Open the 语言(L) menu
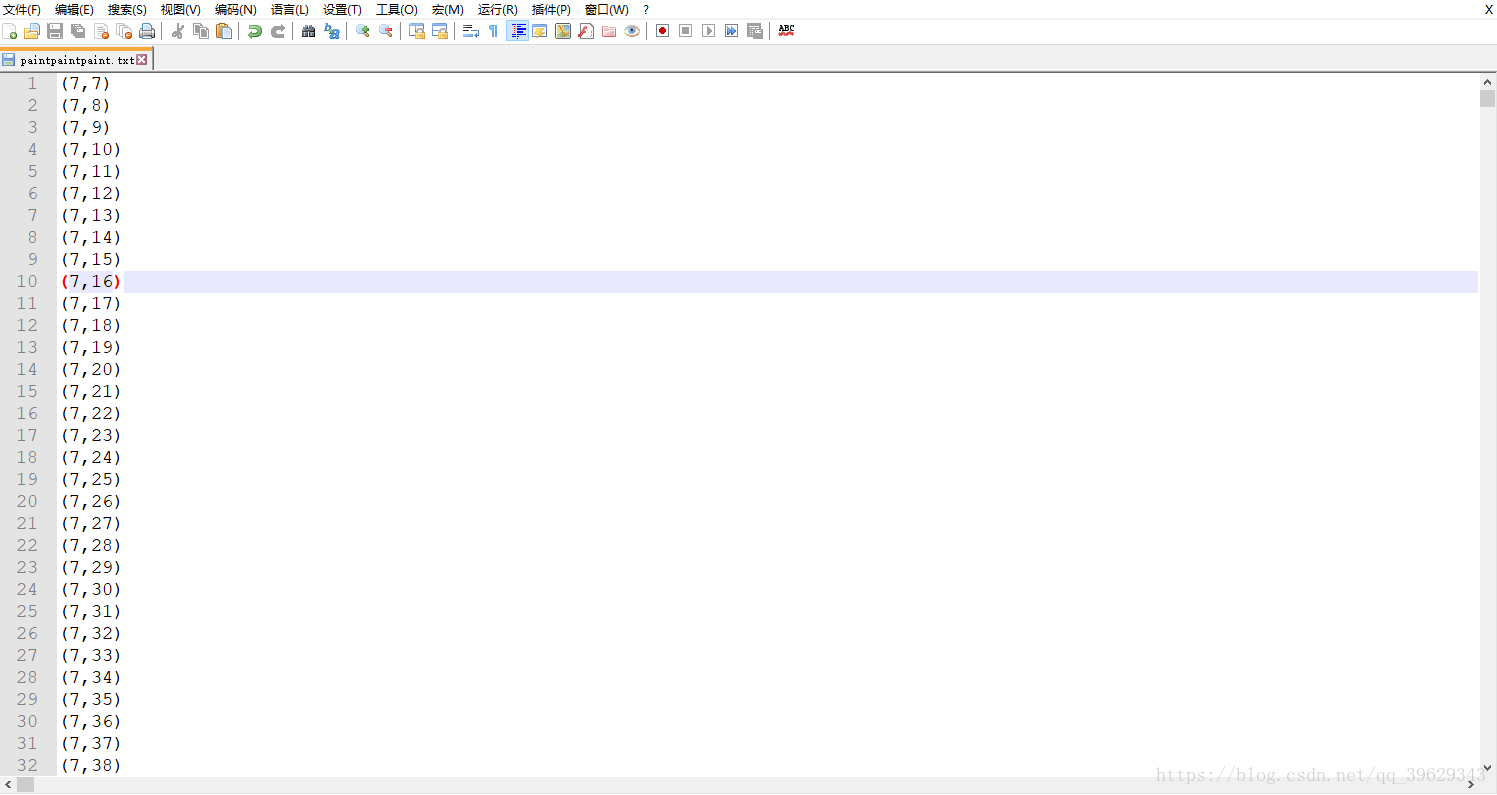1497x795 pixels. (290, 9)
